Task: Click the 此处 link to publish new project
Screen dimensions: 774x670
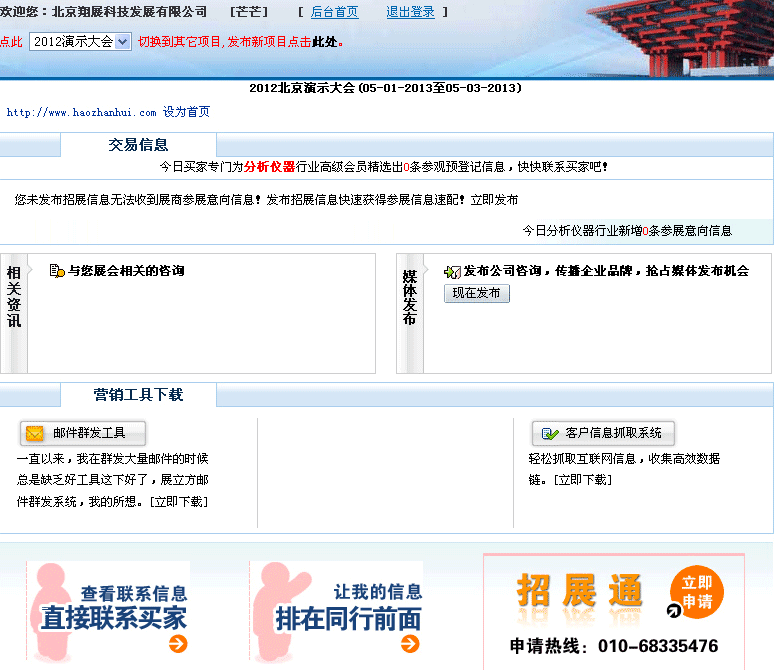Action: click(x=324, y=42)
